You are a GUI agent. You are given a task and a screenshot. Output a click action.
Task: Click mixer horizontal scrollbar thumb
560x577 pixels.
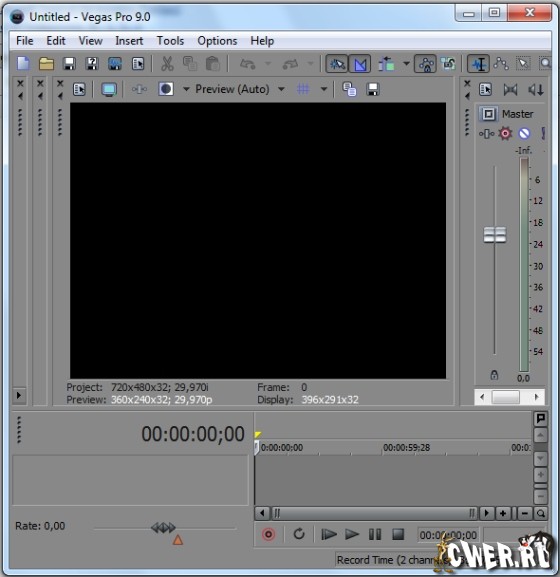506,397
